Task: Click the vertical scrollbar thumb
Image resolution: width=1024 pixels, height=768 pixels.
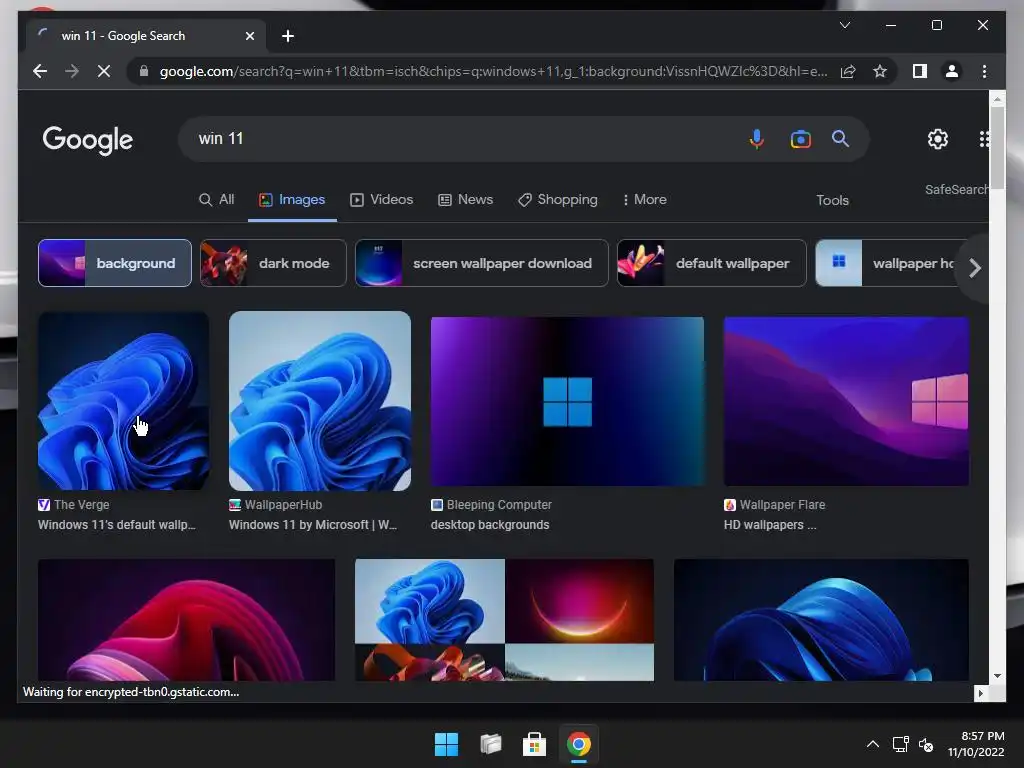Action: click(x=997, y=147)
